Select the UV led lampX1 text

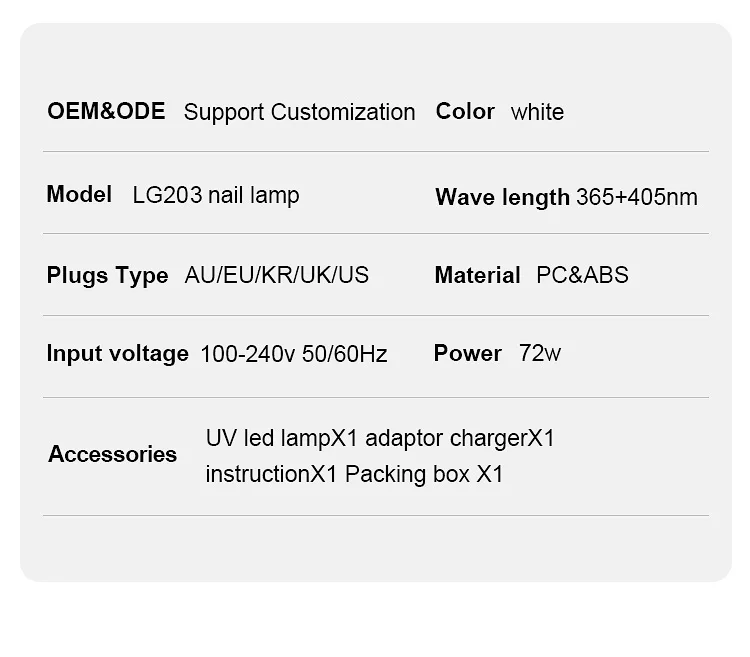pos(281,438)
